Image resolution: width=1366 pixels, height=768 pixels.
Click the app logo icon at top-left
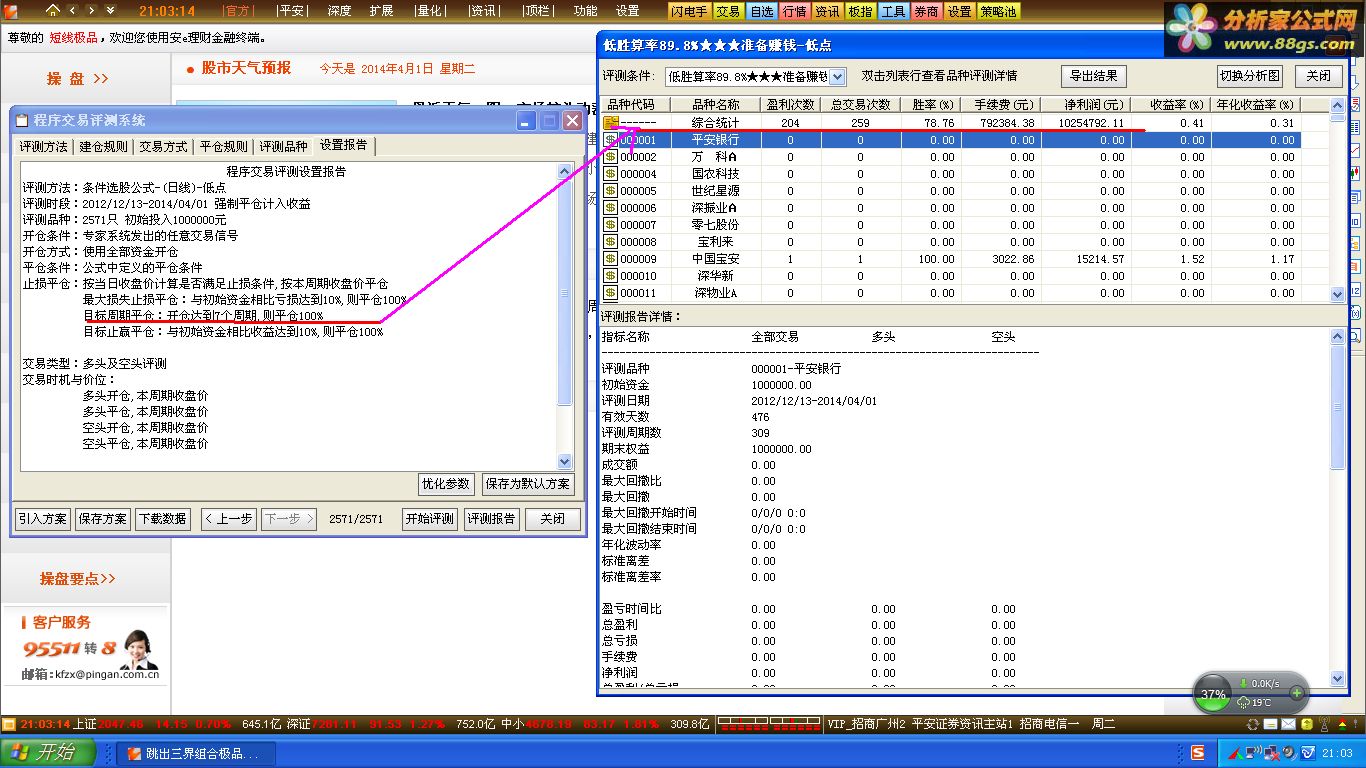tap(11, 11)
